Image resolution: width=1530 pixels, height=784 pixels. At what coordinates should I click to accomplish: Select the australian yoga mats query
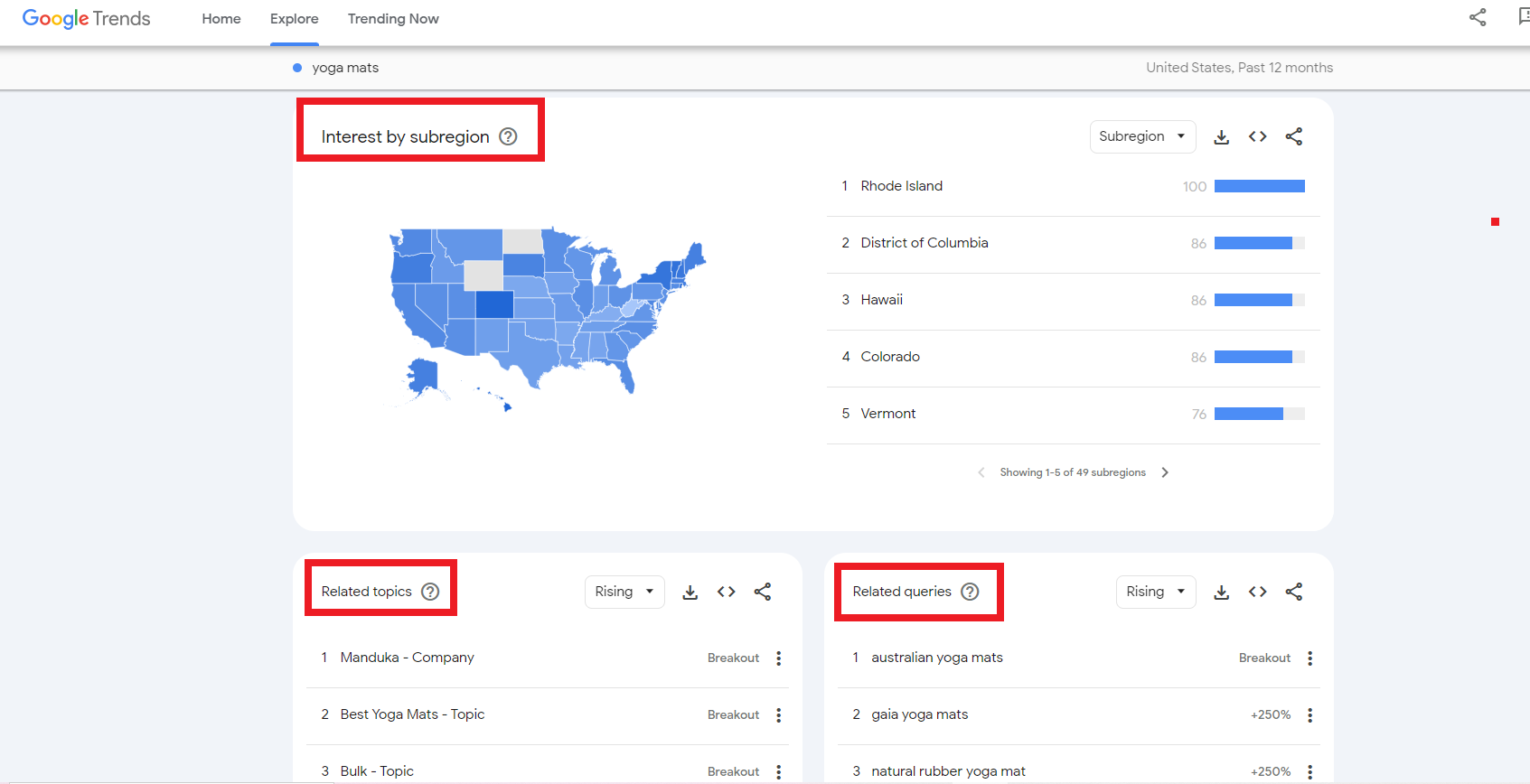pos(937,658)
